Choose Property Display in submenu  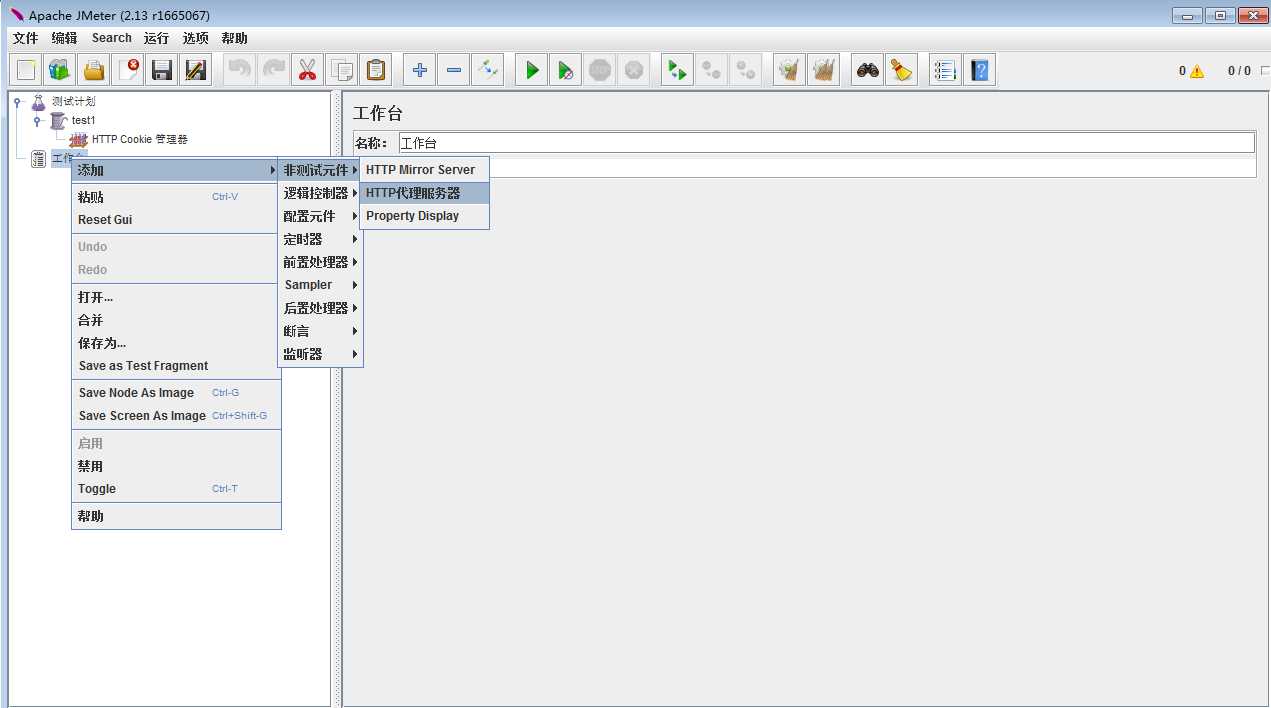(x=424, y=216)
